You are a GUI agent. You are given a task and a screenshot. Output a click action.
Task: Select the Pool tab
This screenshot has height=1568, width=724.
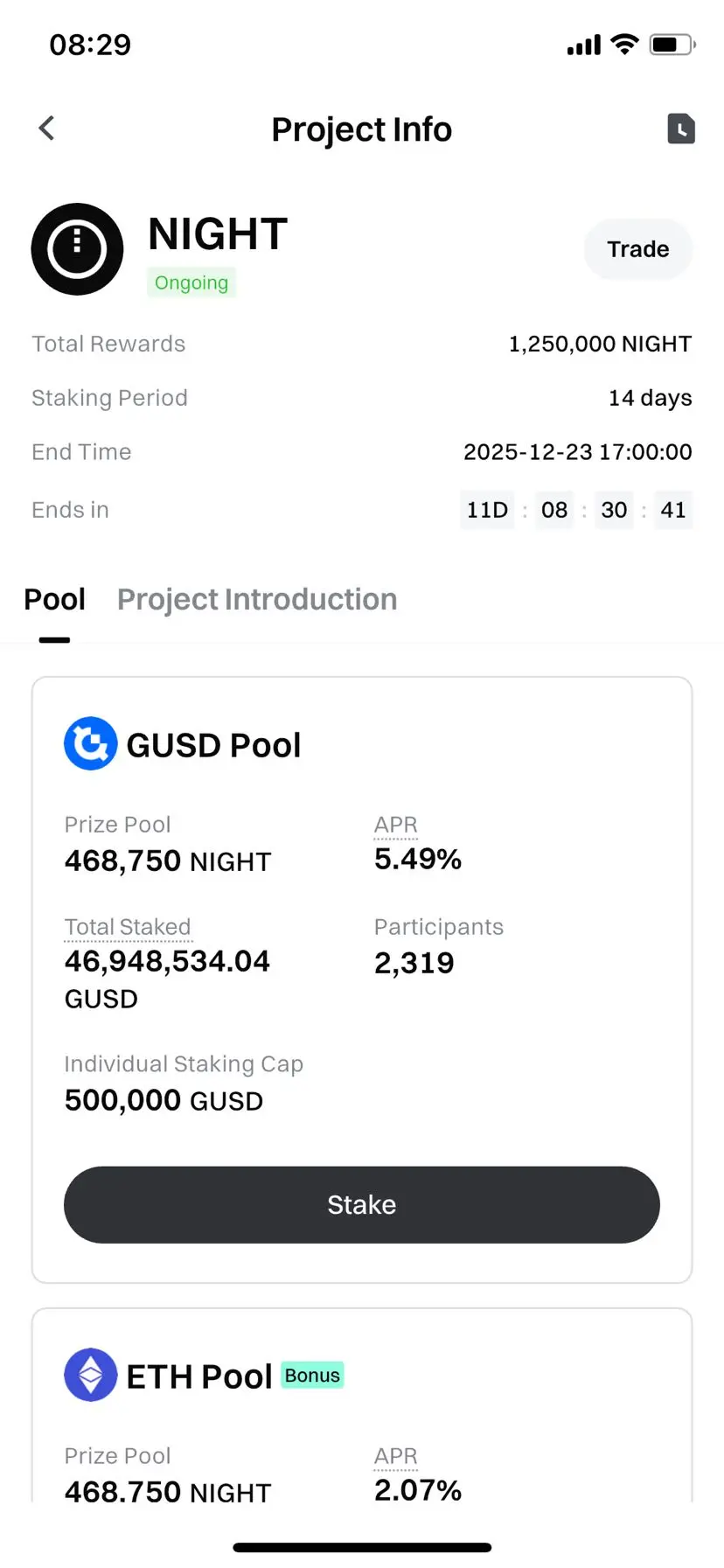(x=54, y=600)
